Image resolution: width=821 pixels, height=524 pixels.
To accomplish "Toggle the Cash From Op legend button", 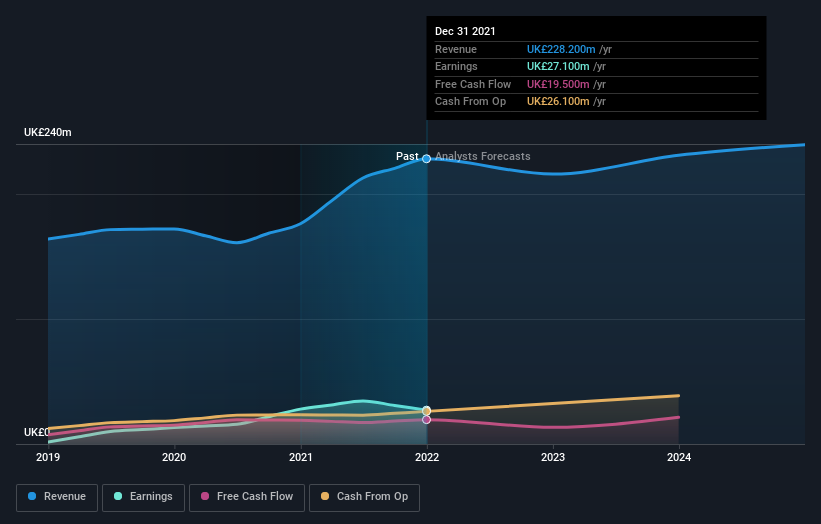I will [364, 497].
